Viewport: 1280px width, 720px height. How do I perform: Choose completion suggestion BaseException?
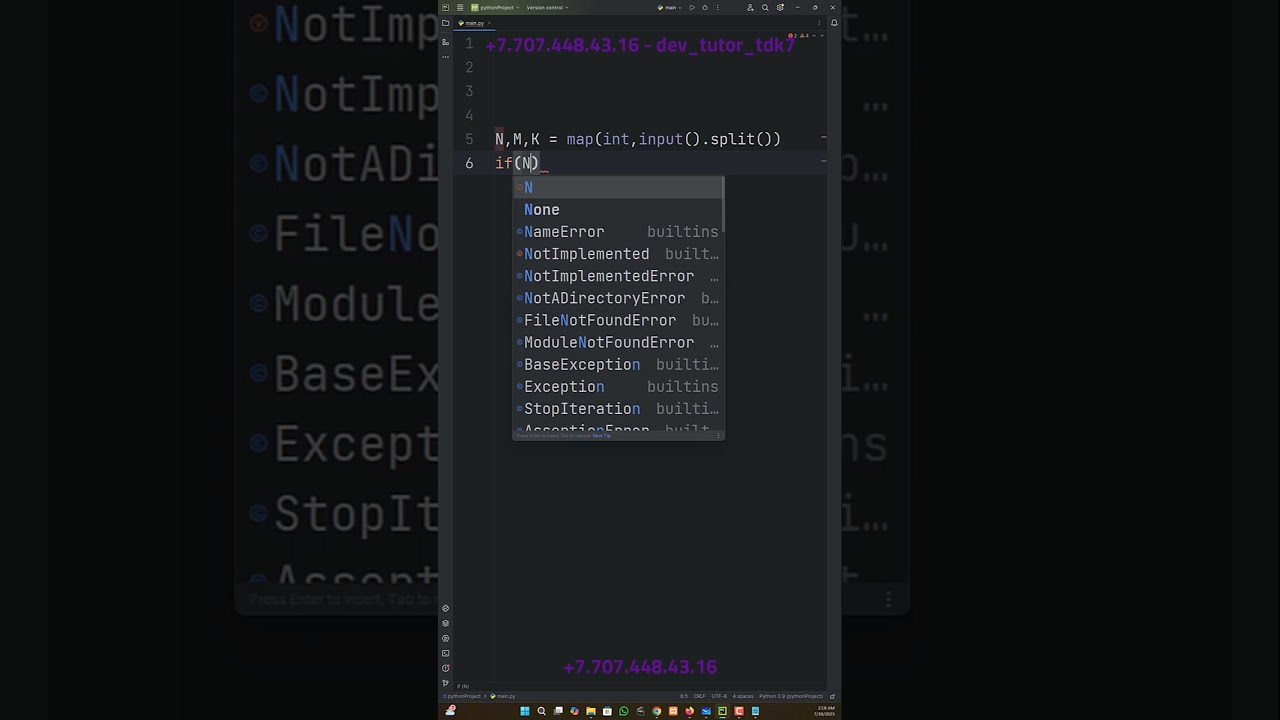[x=618, y=364]
